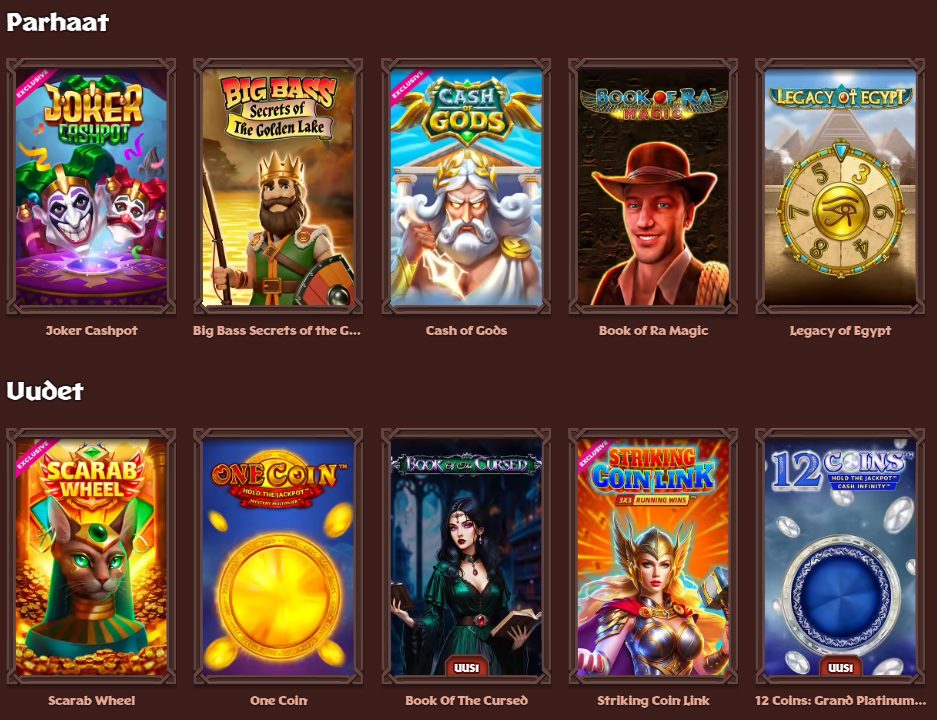Select the Book Of The Cursed thumbnail
Viewport: 937px width, 720px height.
466,557
